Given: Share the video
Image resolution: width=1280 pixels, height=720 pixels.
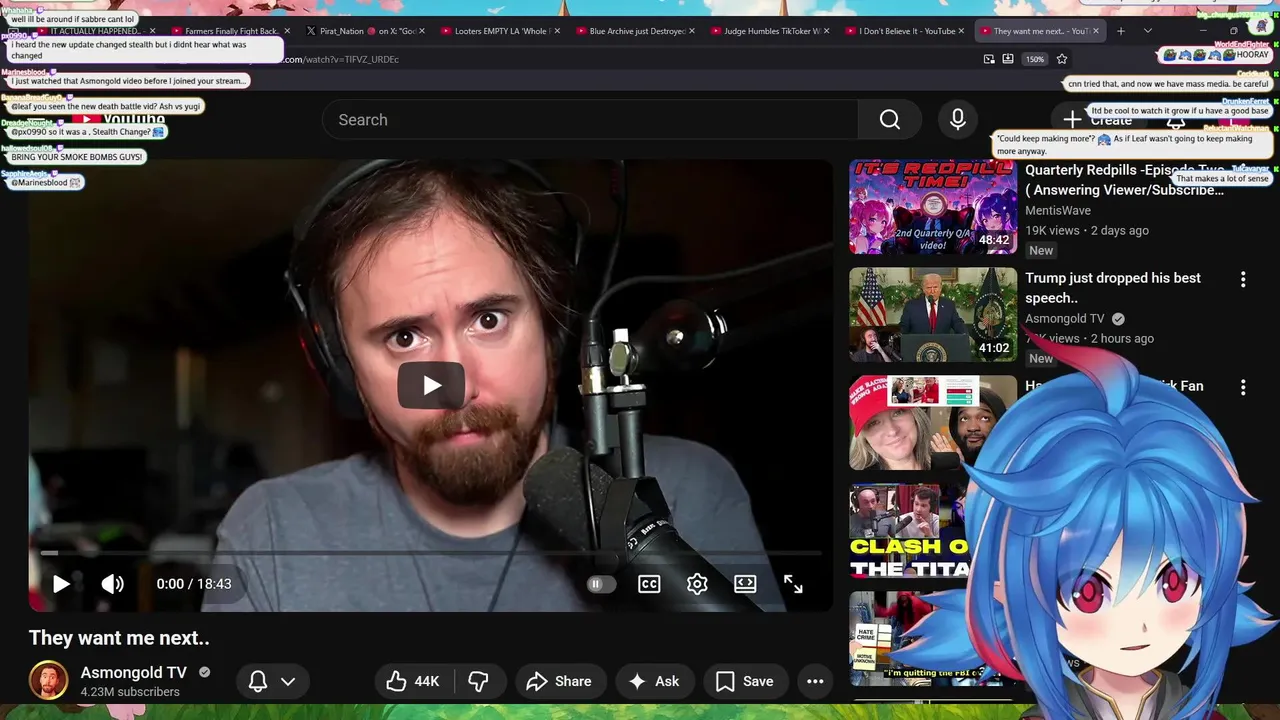Looking at the screenshot, I should point(560,681).
